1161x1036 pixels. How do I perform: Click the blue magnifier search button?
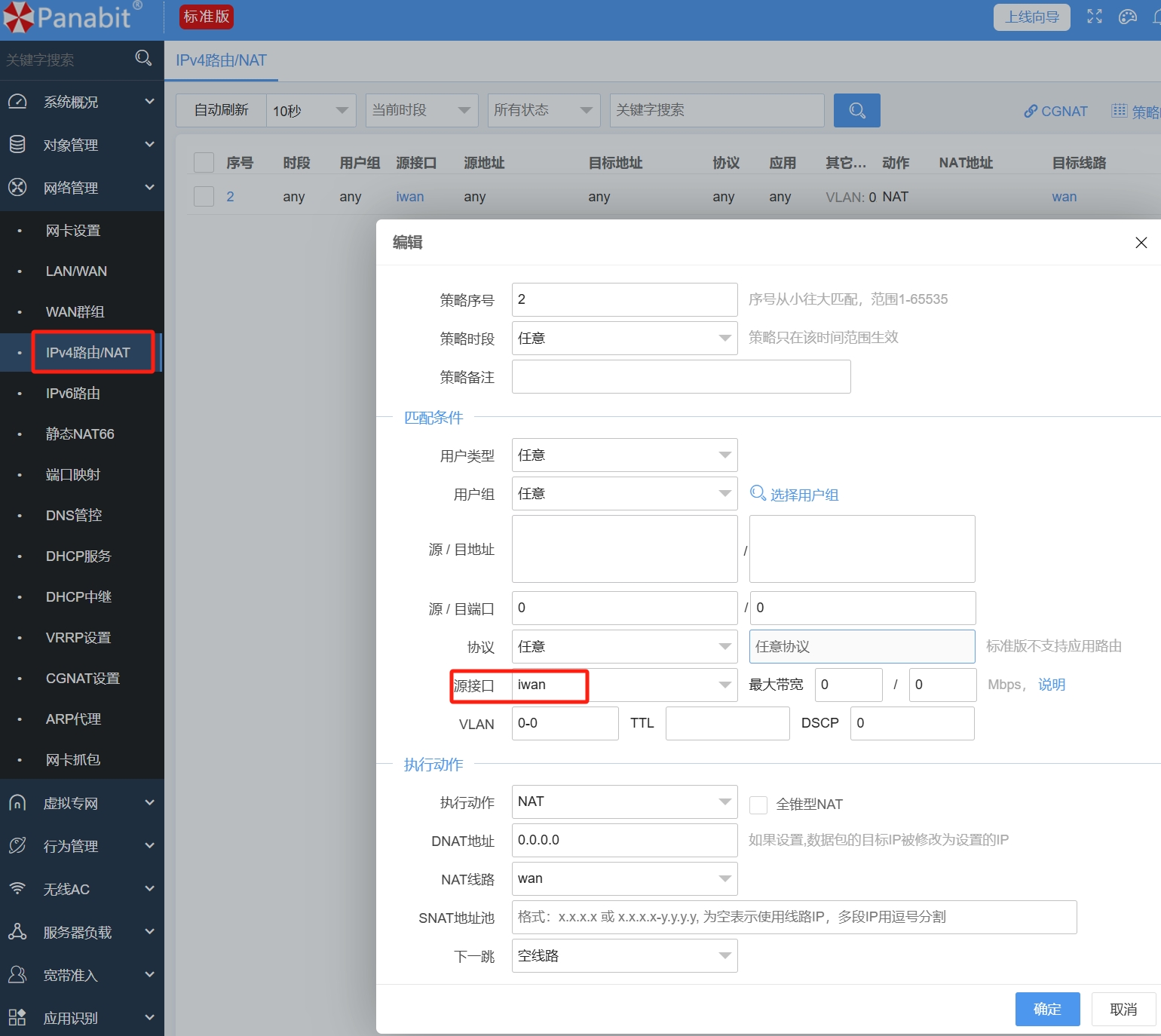coord(856,110)
